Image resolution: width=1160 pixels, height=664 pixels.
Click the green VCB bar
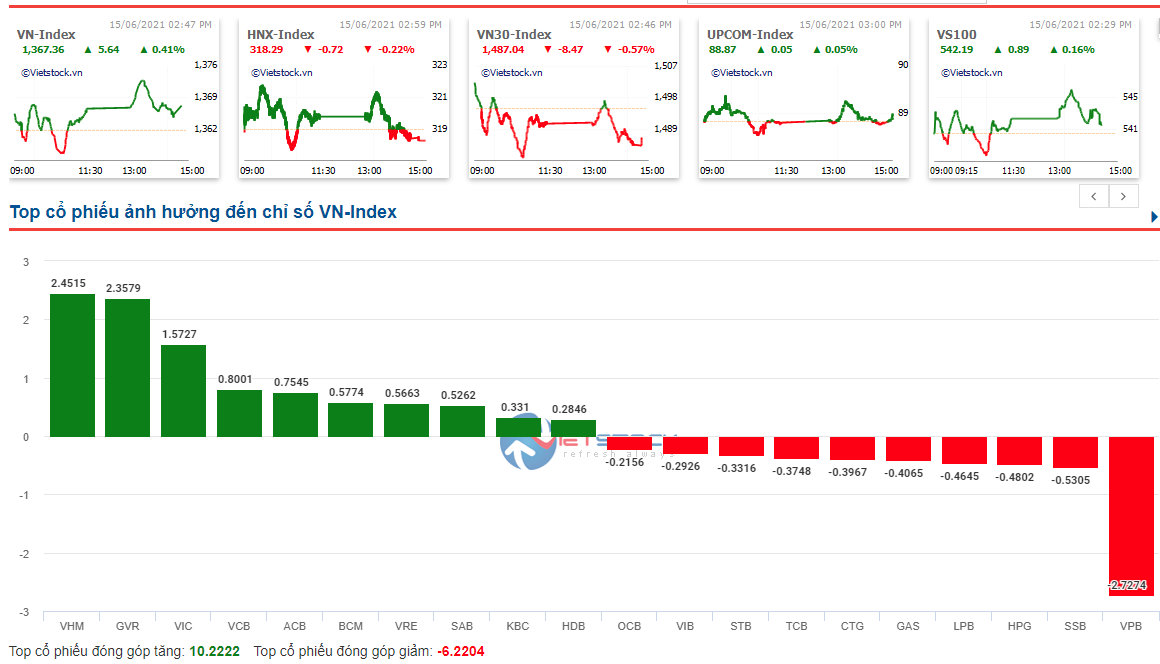point(239,413)
